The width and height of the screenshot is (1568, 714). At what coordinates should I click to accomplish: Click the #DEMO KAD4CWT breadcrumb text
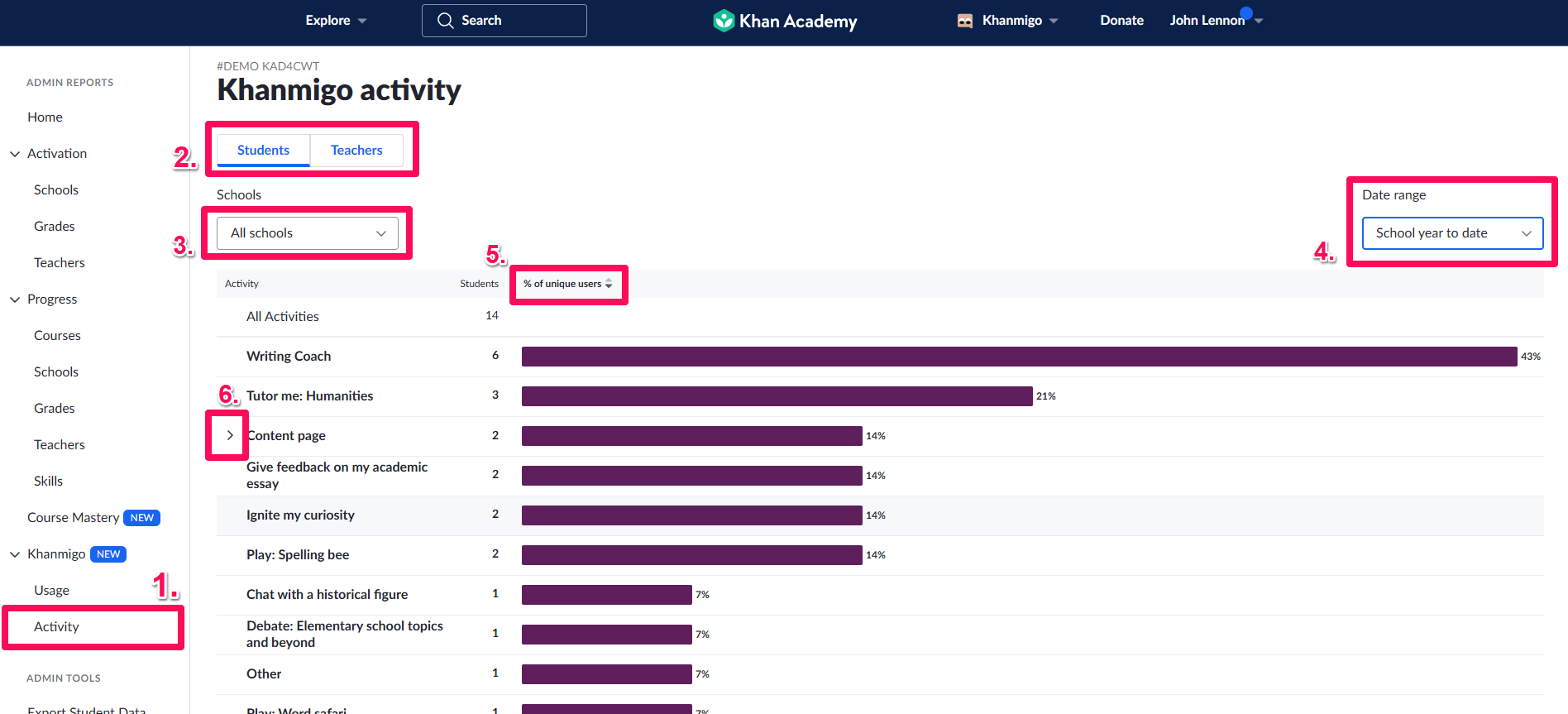[268, 66]
